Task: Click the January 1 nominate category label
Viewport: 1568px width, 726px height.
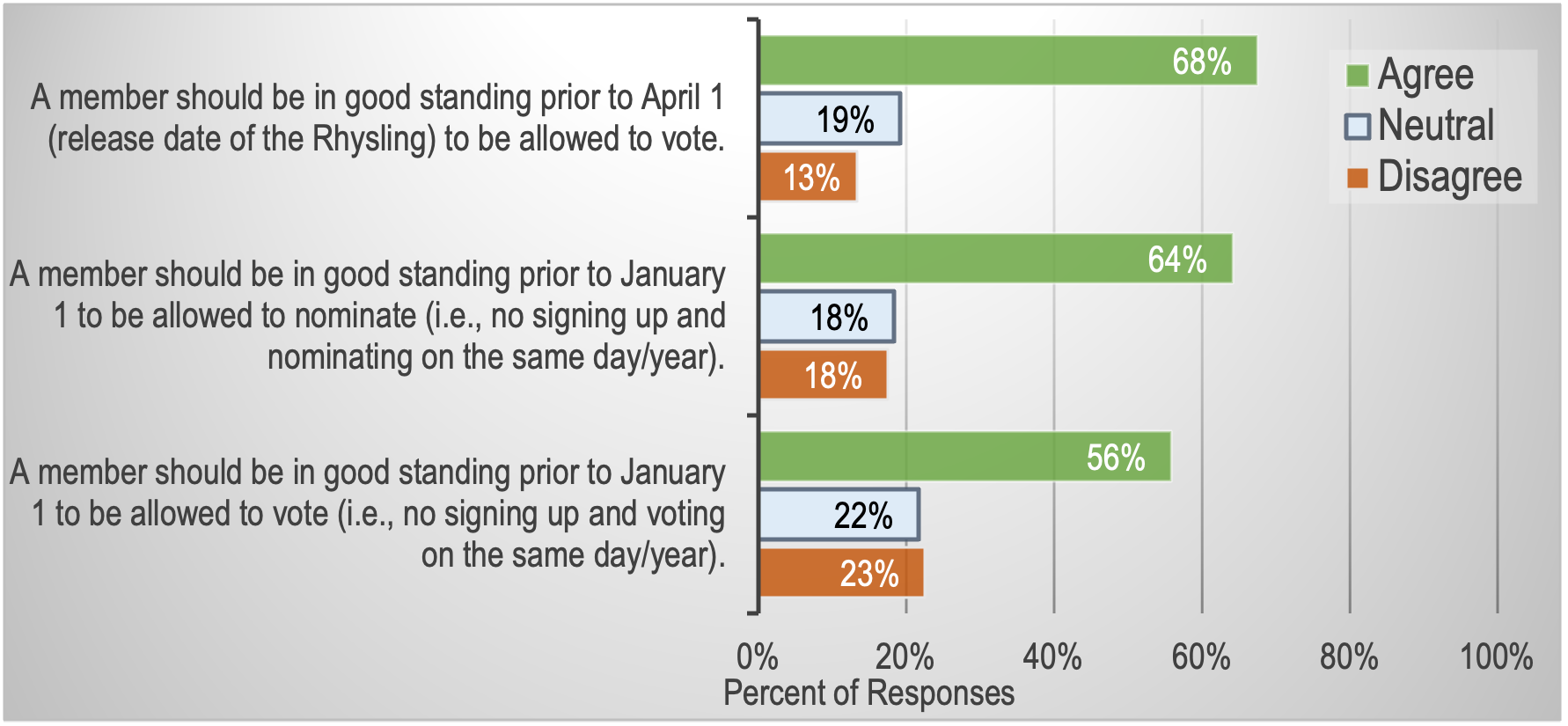Action: click(368, 316)
